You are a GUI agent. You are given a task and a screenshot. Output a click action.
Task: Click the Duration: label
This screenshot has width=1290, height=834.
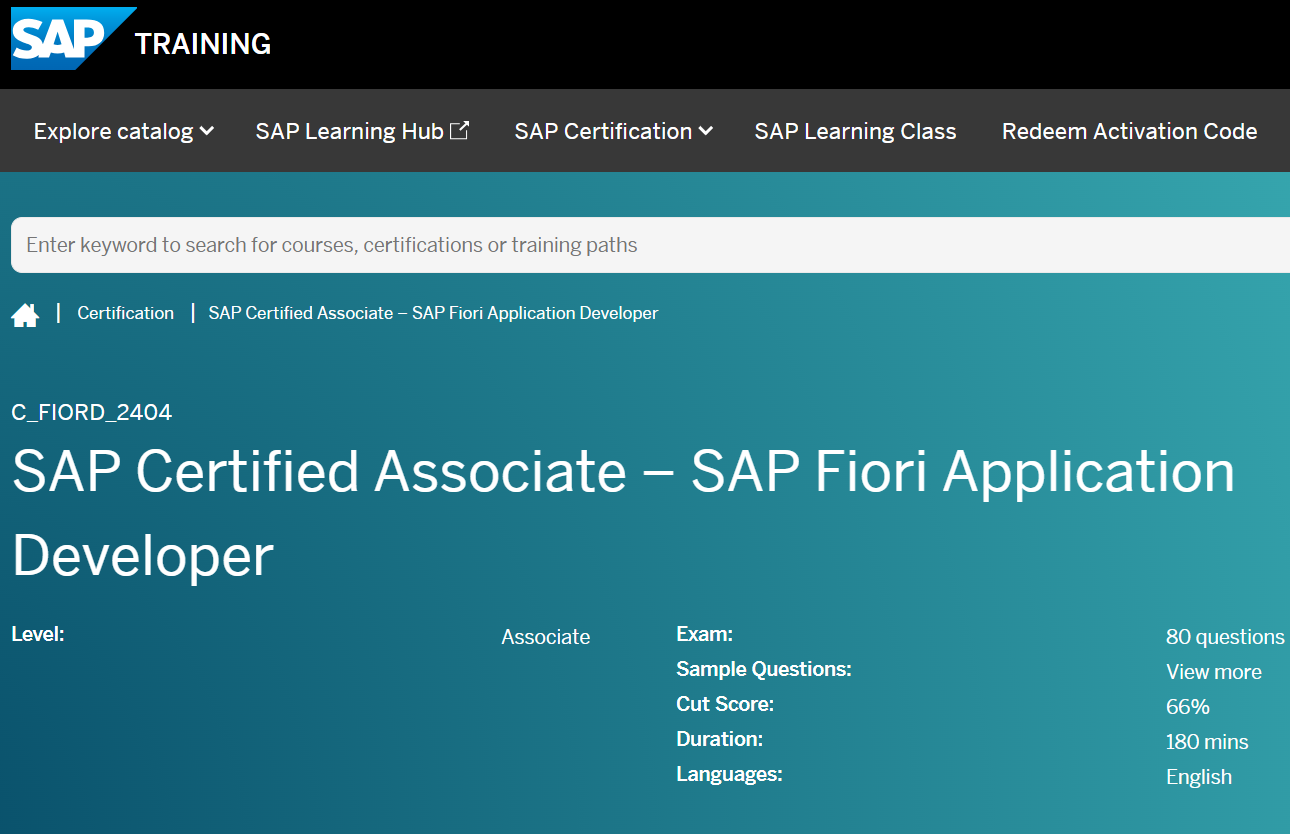point(720,738)
